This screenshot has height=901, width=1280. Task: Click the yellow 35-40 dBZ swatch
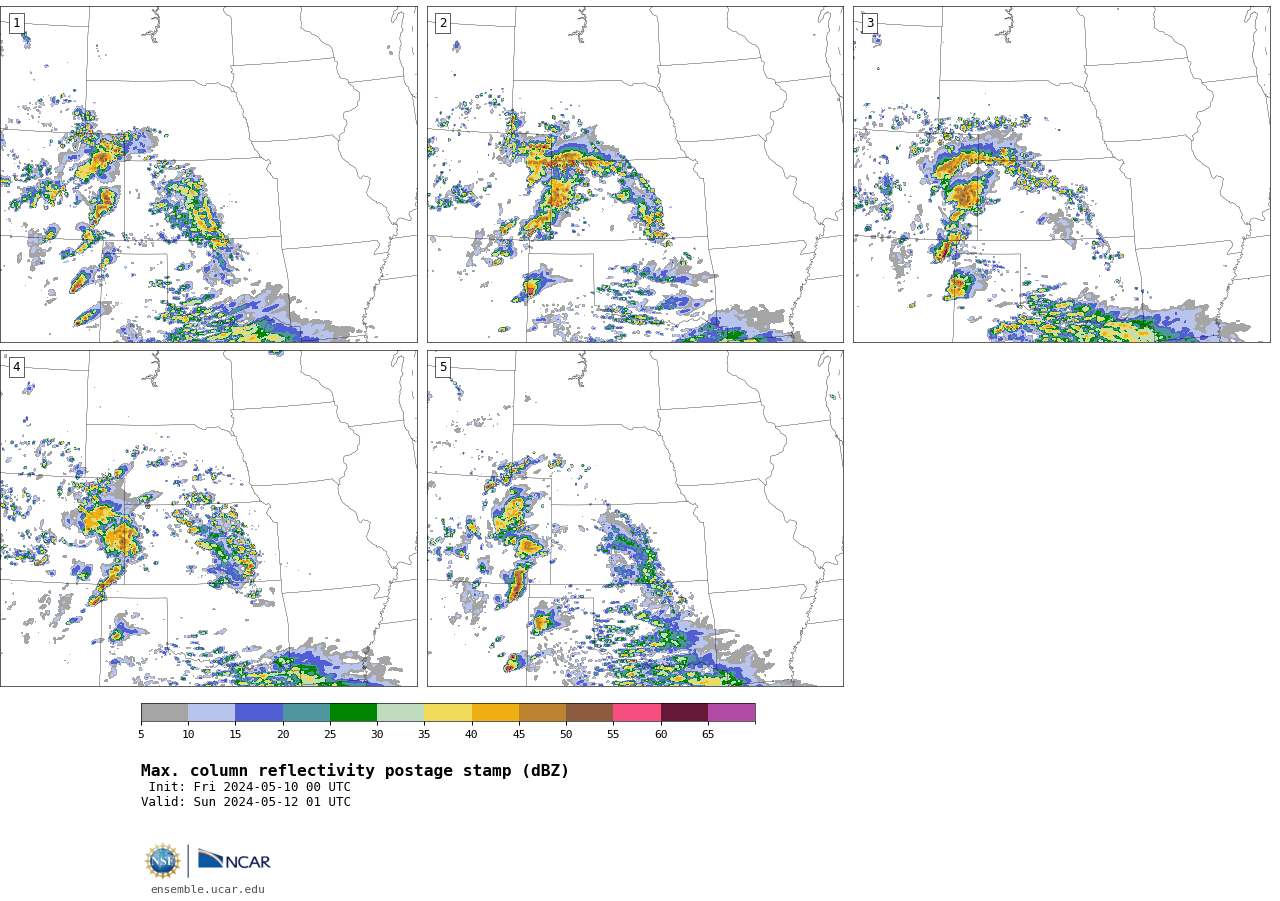448,712
